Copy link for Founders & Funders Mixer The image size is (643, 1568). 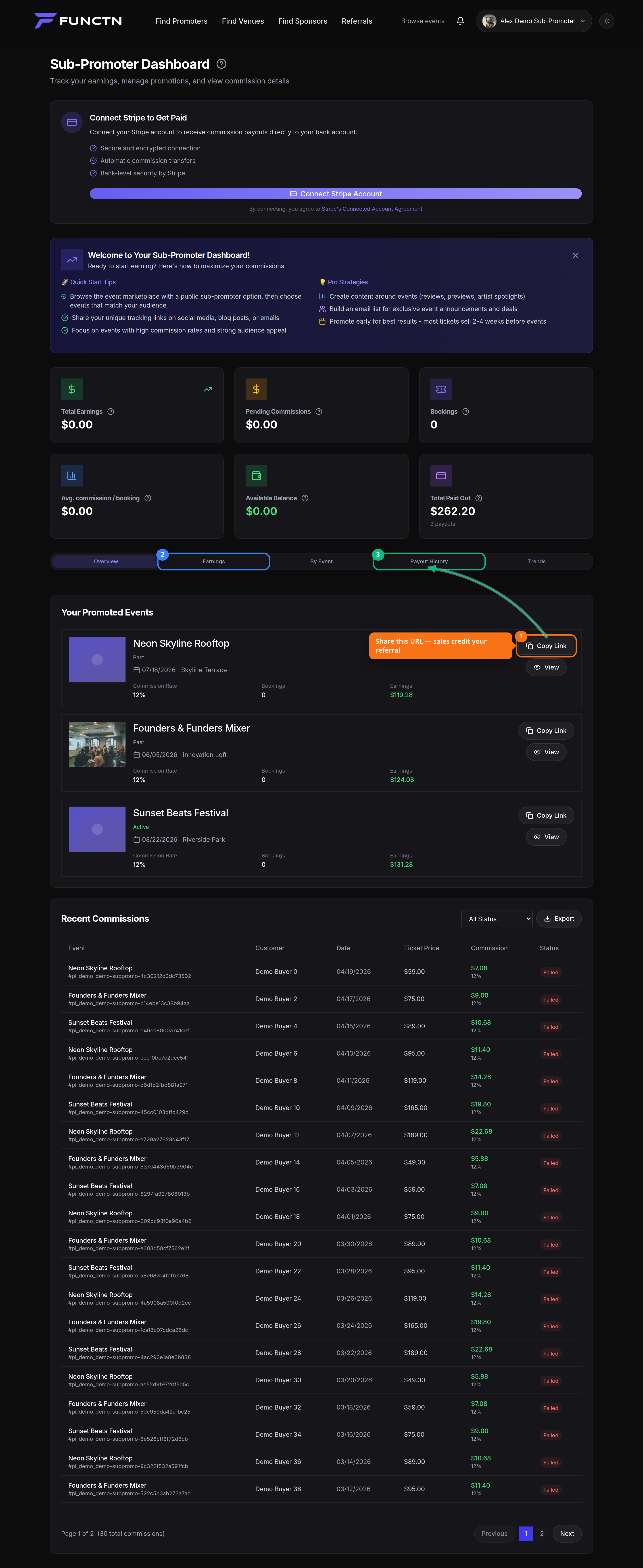[x=546, y=730]
